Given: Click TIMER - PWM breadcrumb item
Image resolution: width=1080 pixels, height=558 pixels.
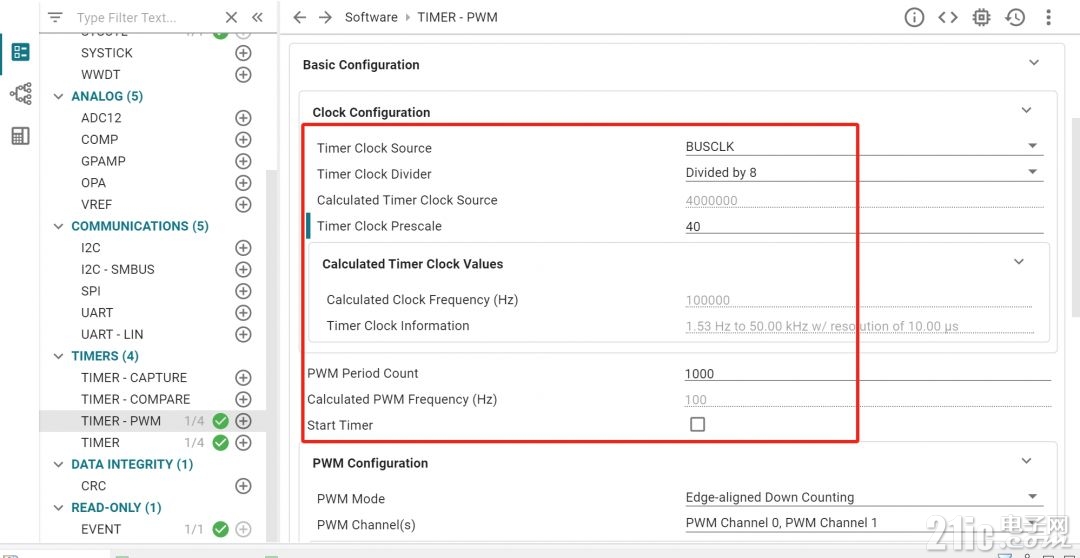Looking at the screenshot, I should point(457,17).
